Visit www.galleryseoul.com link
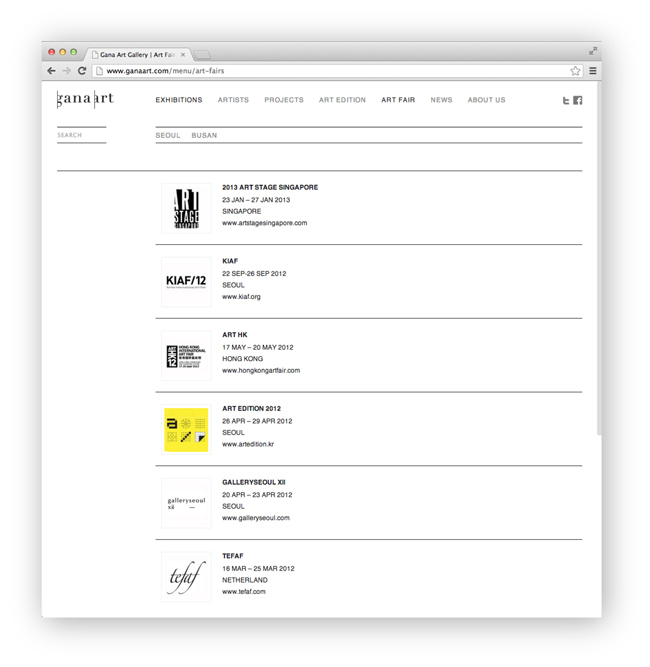Viewport: 650px width, 667px height. tap(256, 518)
